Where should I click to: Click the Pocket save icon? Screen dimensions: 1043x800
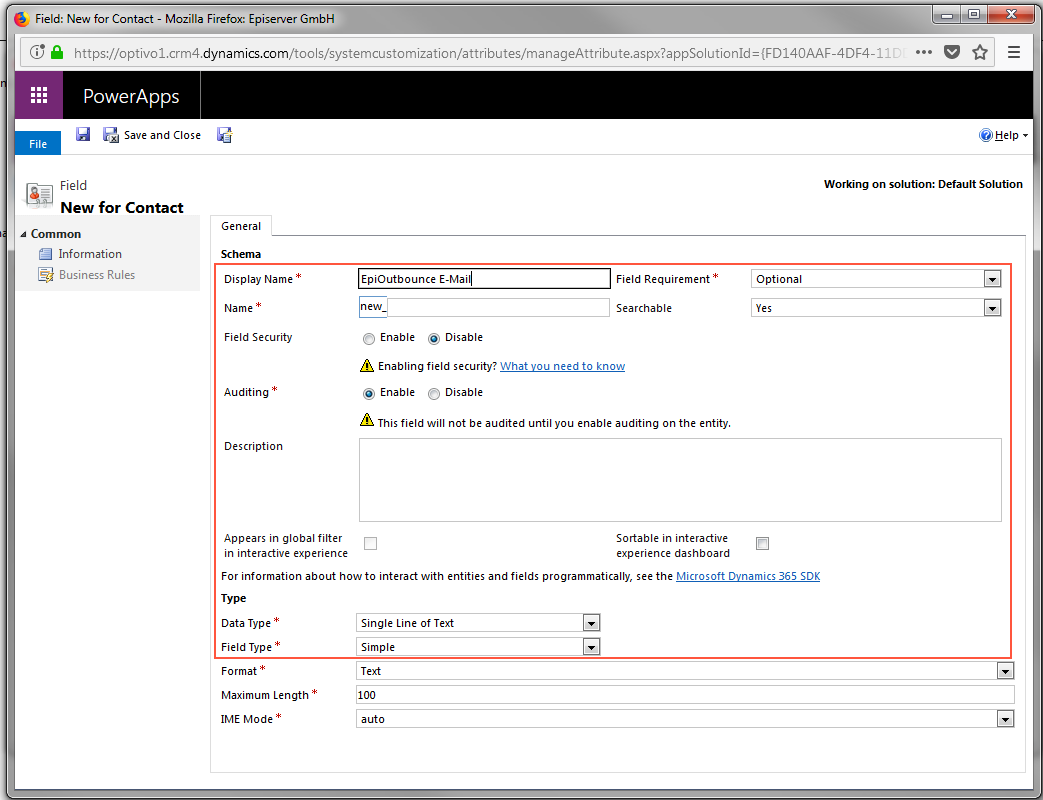coord(952,52)
